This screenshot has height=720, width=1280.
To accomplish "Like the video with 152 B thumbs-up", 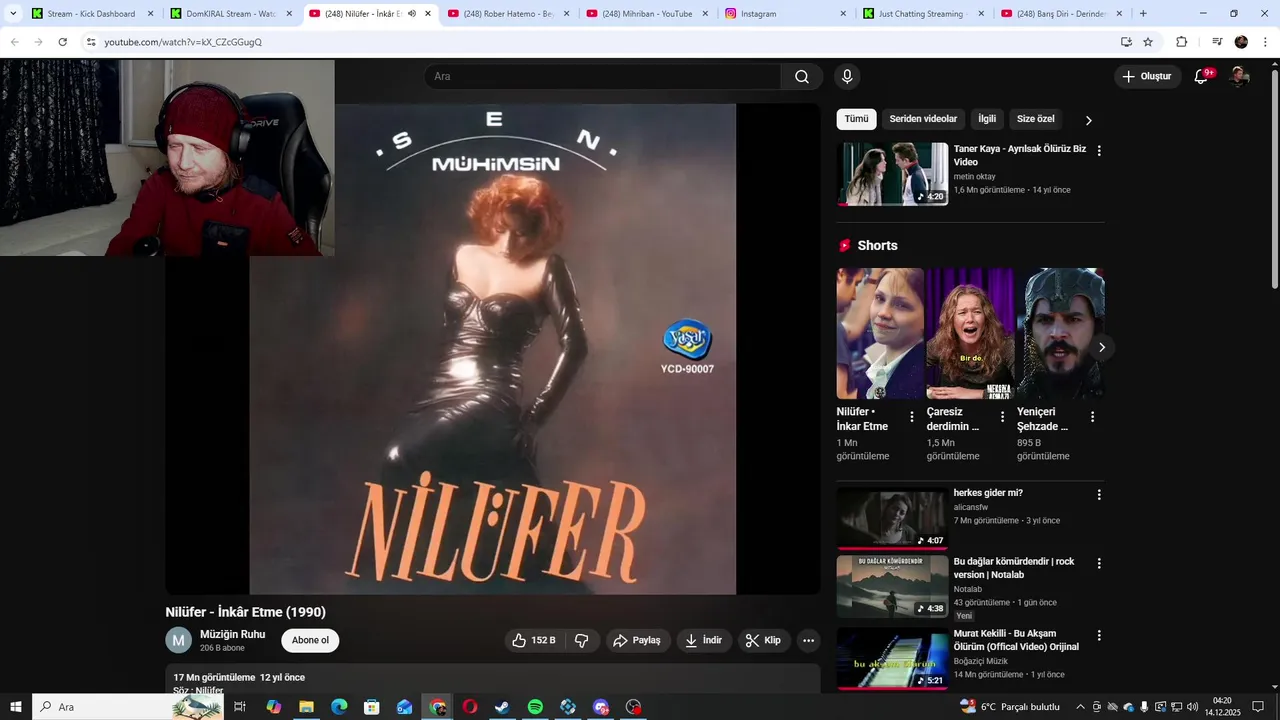I will pos(534,640).
